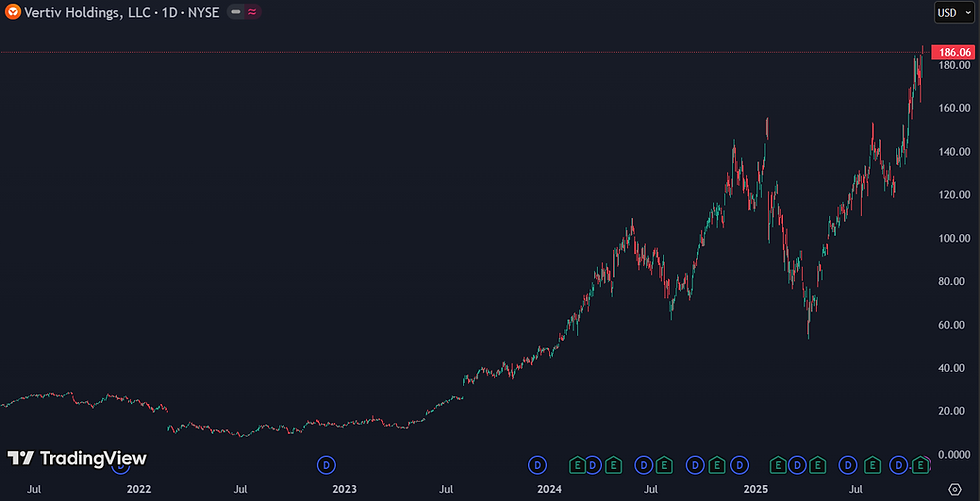Click first earnings E marker after 2025
The width and height of the screenshot is (980, 501).
778,465
